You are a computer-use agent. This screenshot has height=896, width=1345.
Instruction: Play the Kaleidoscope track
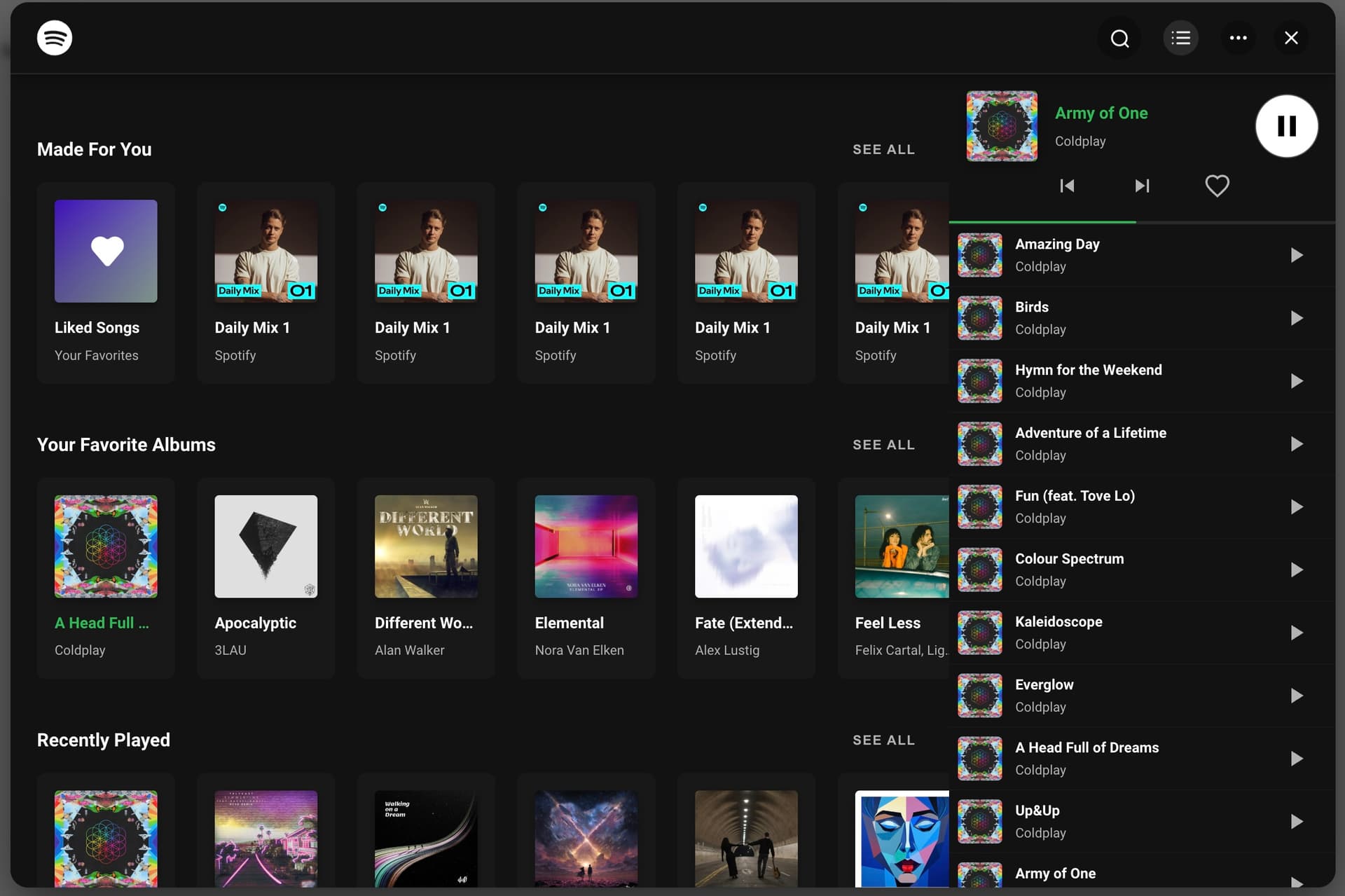(x=1296, y=633)
